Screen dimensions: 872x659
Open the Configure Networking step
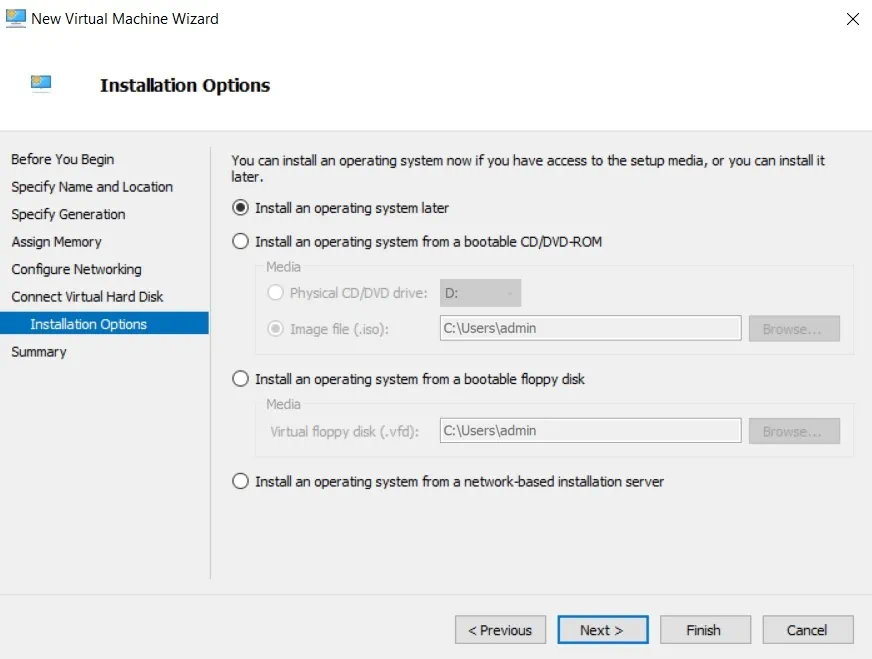coord(76,269)
